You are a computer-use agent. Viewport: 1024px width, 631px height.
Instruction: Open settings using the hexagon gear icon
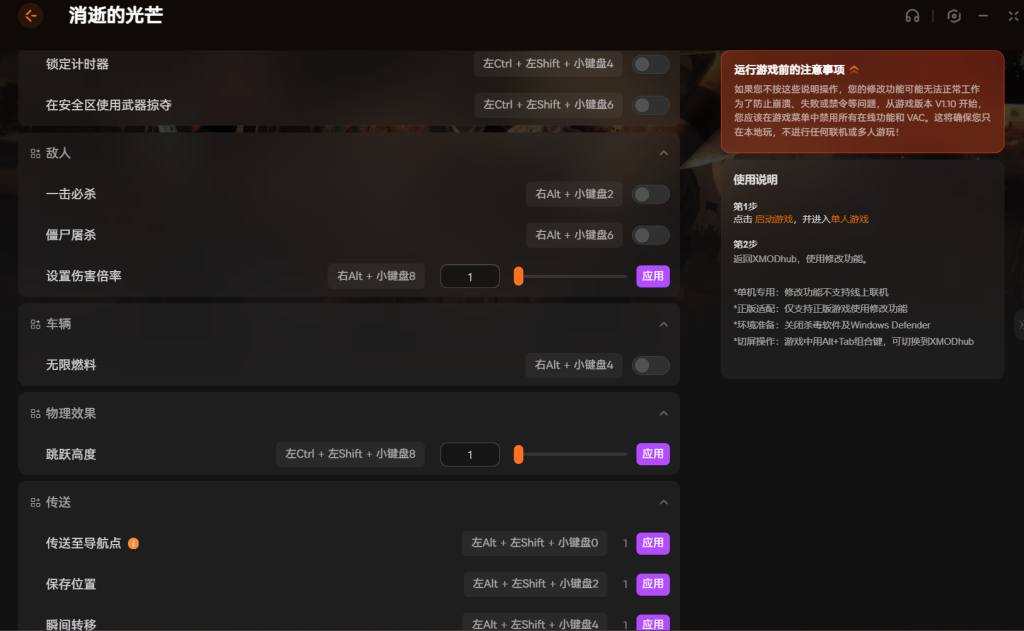click(954, 16)
